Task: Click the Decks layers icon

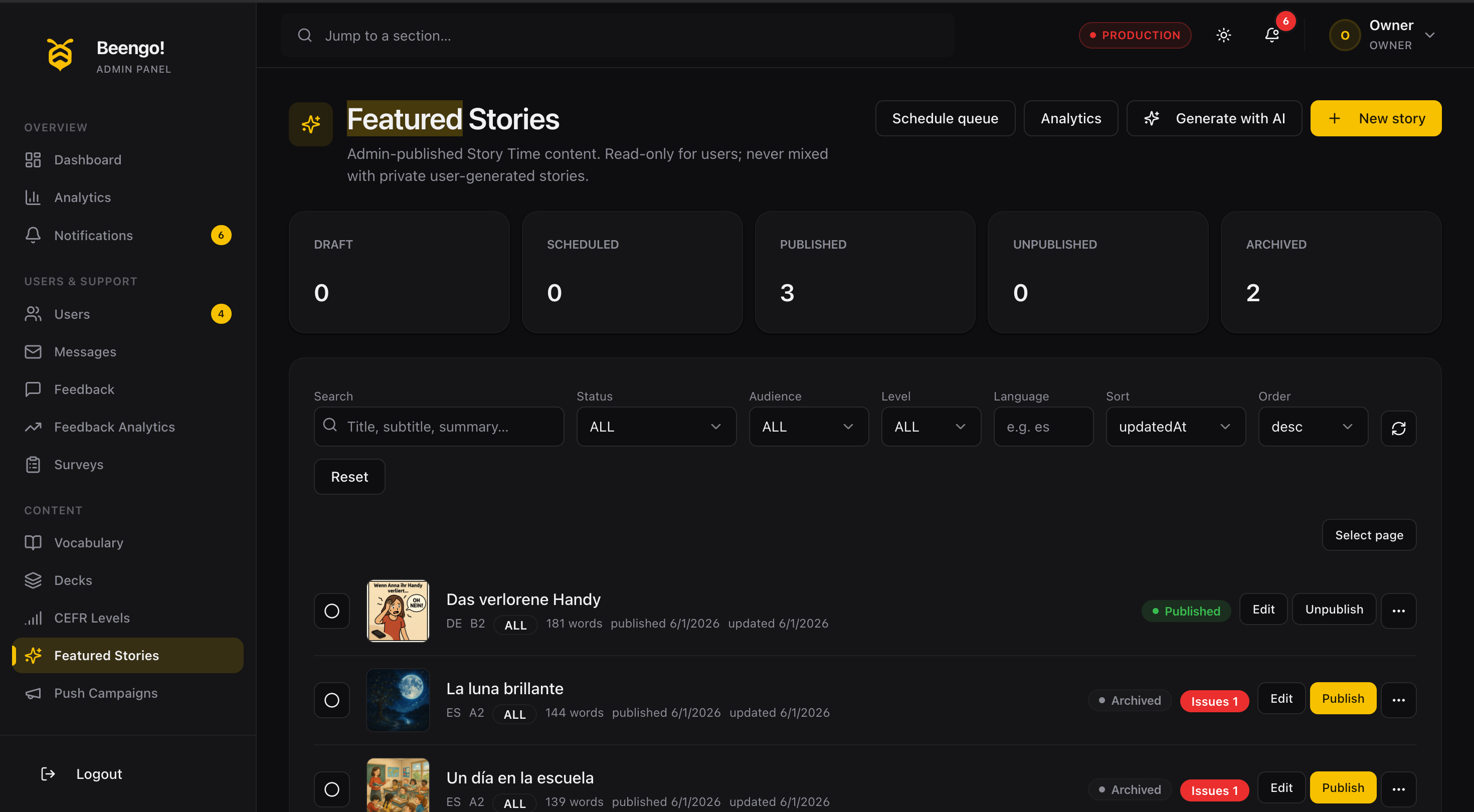Action: [33, 580]
